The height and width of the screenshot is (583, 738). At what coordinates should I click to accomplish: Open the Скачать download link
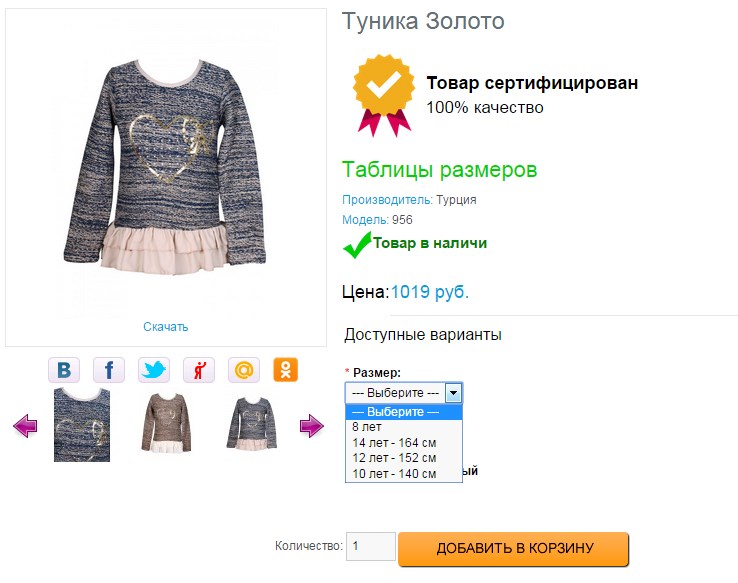tap(166, 327)
